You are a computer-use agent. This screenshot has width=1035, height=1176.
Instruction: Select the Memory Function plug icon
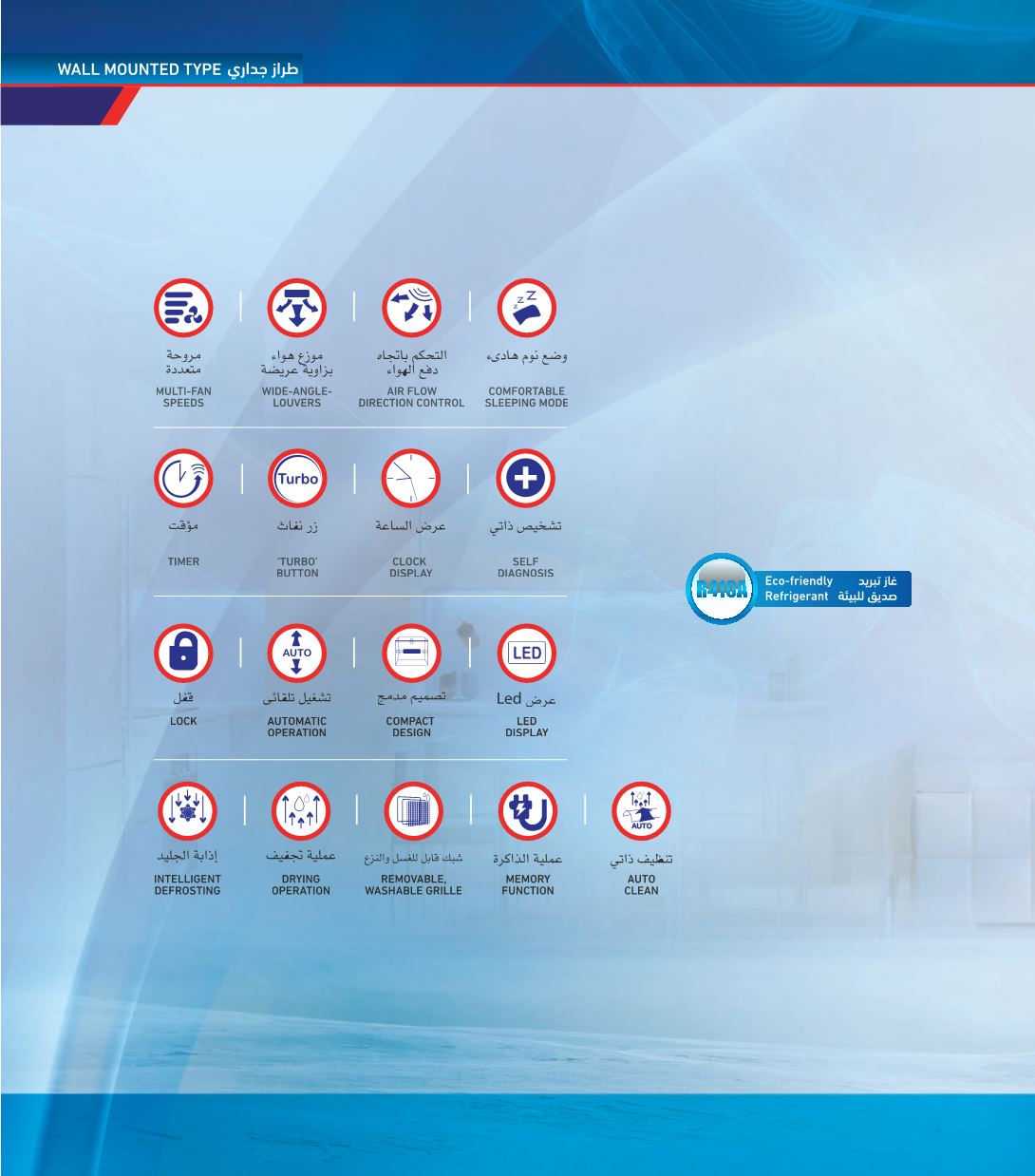click(x=527, y=811)
